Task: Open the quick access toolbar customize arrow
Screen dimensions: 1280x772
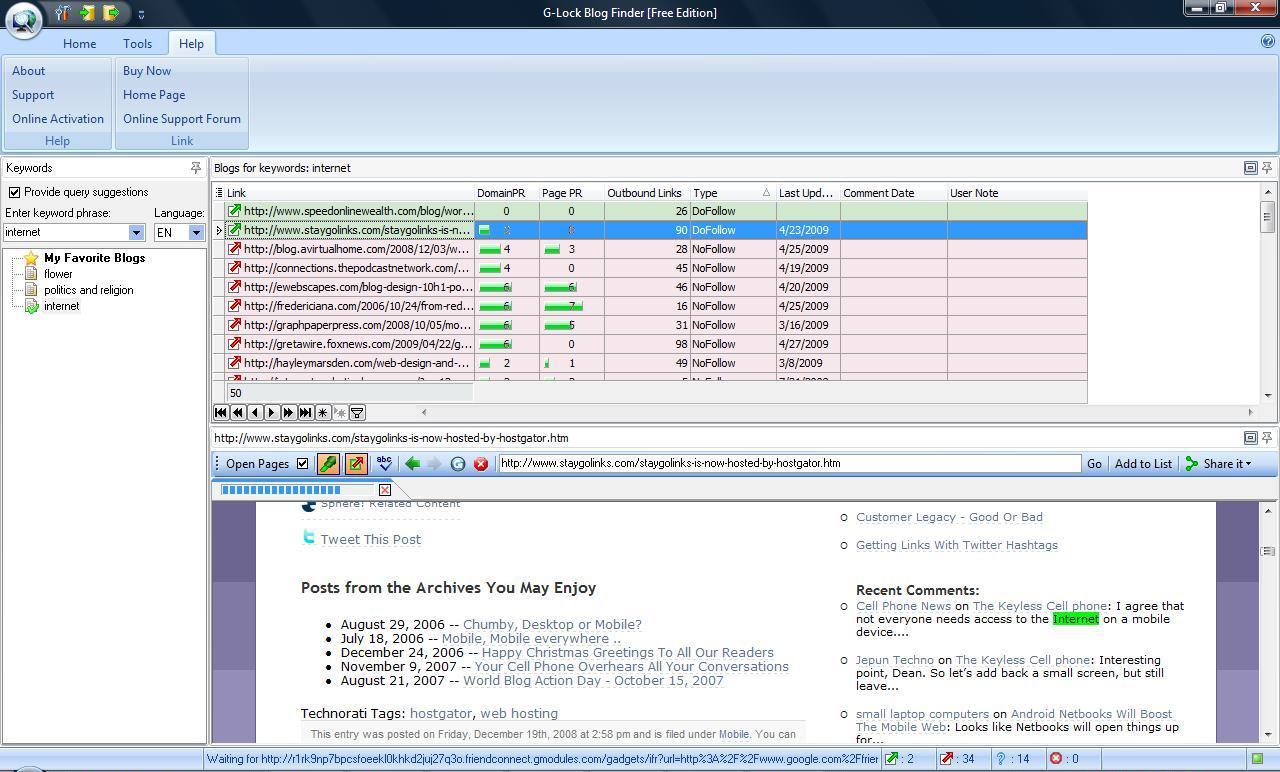Action: (141, 14)
